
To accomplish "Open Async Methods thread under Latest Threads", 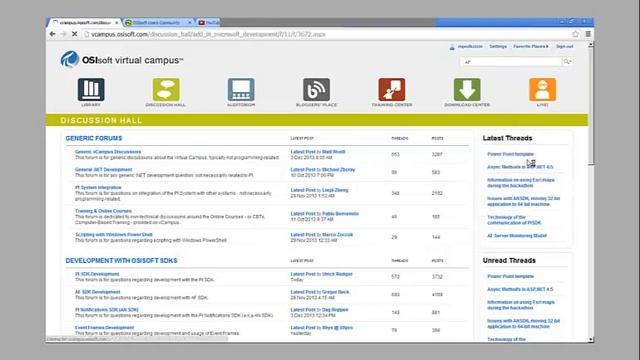I will pyautogui.click(x=520, y=167).
